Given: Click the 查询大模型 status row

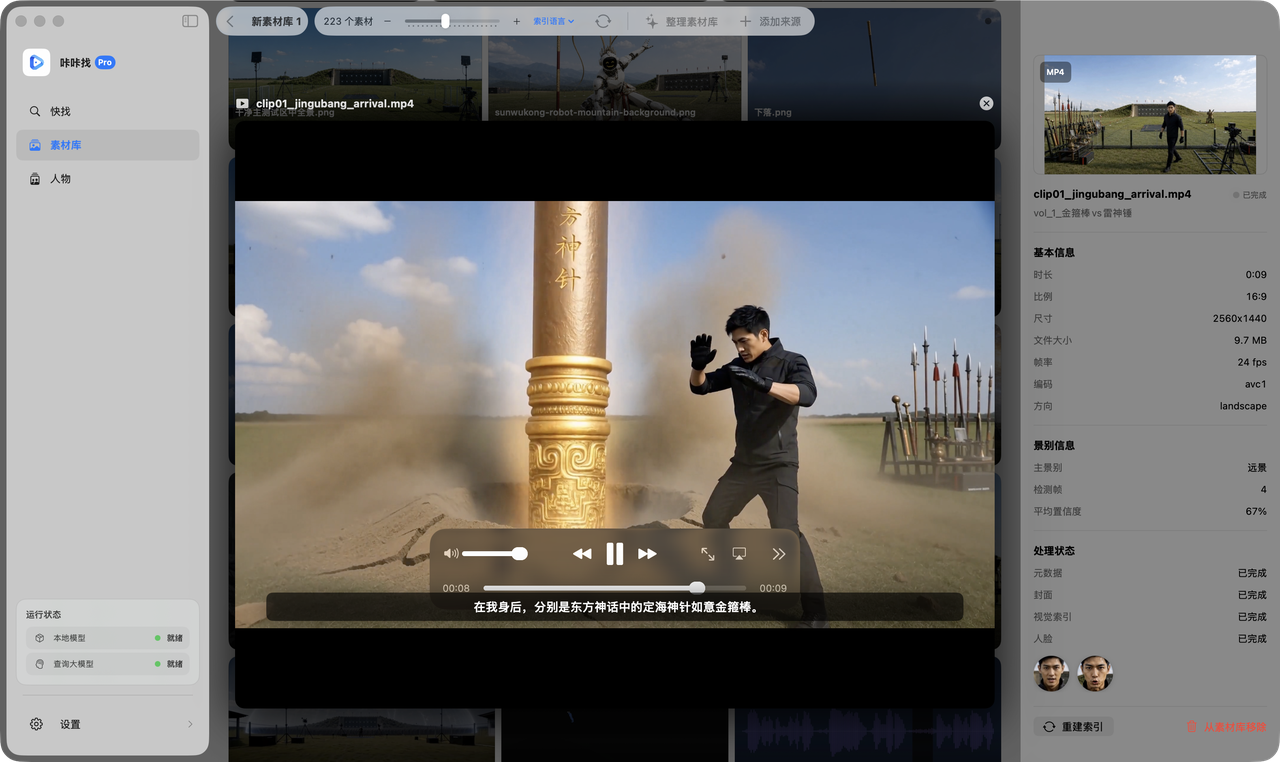Looking at the screenshot, I should (x=108, y=664).
